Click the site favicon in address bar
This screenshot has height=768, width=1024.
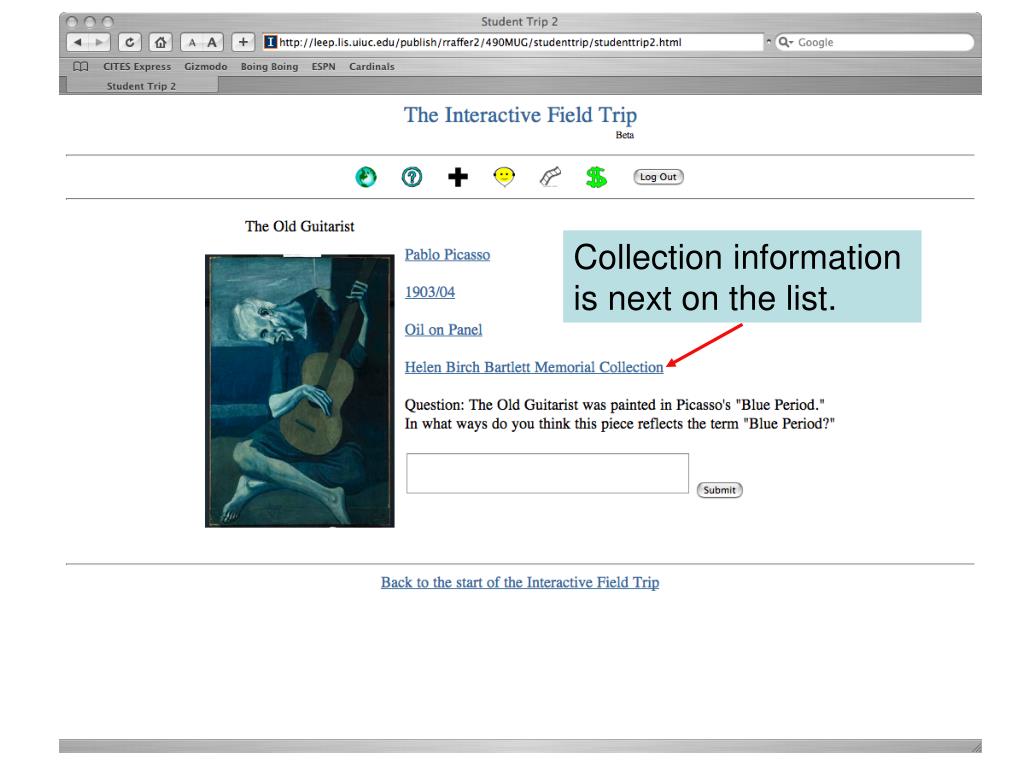(270, 42)
